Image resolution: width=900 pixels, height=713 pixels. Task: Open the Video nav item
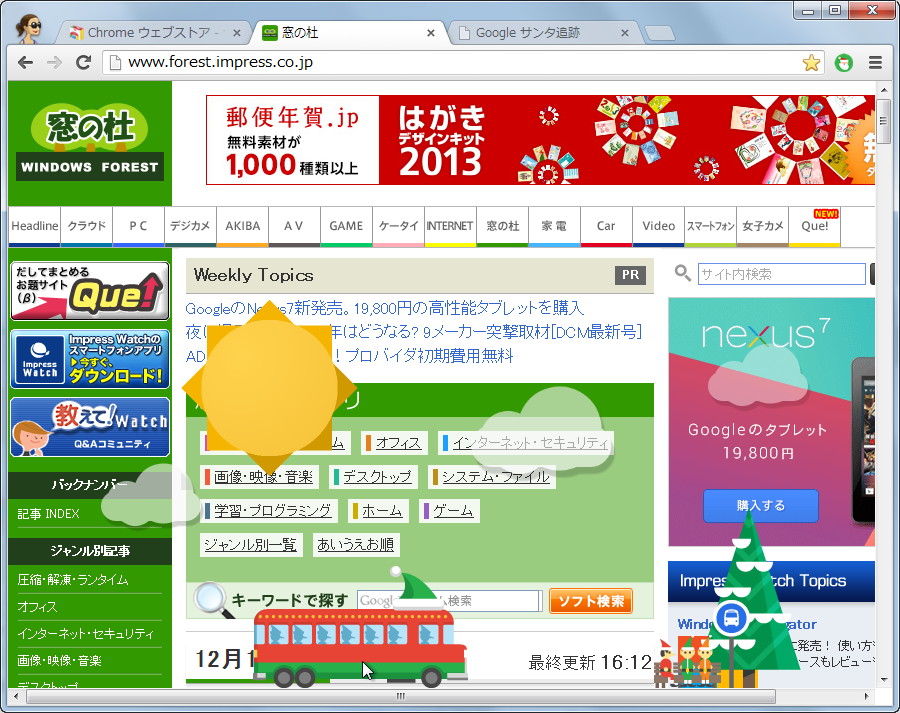click(658, 226)
